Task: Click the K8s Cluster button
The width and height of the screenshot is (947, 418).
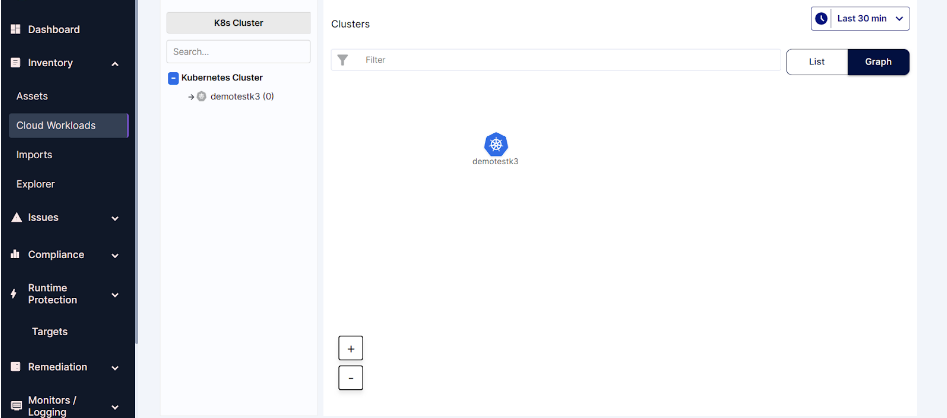Action: (x=239, y=23)
